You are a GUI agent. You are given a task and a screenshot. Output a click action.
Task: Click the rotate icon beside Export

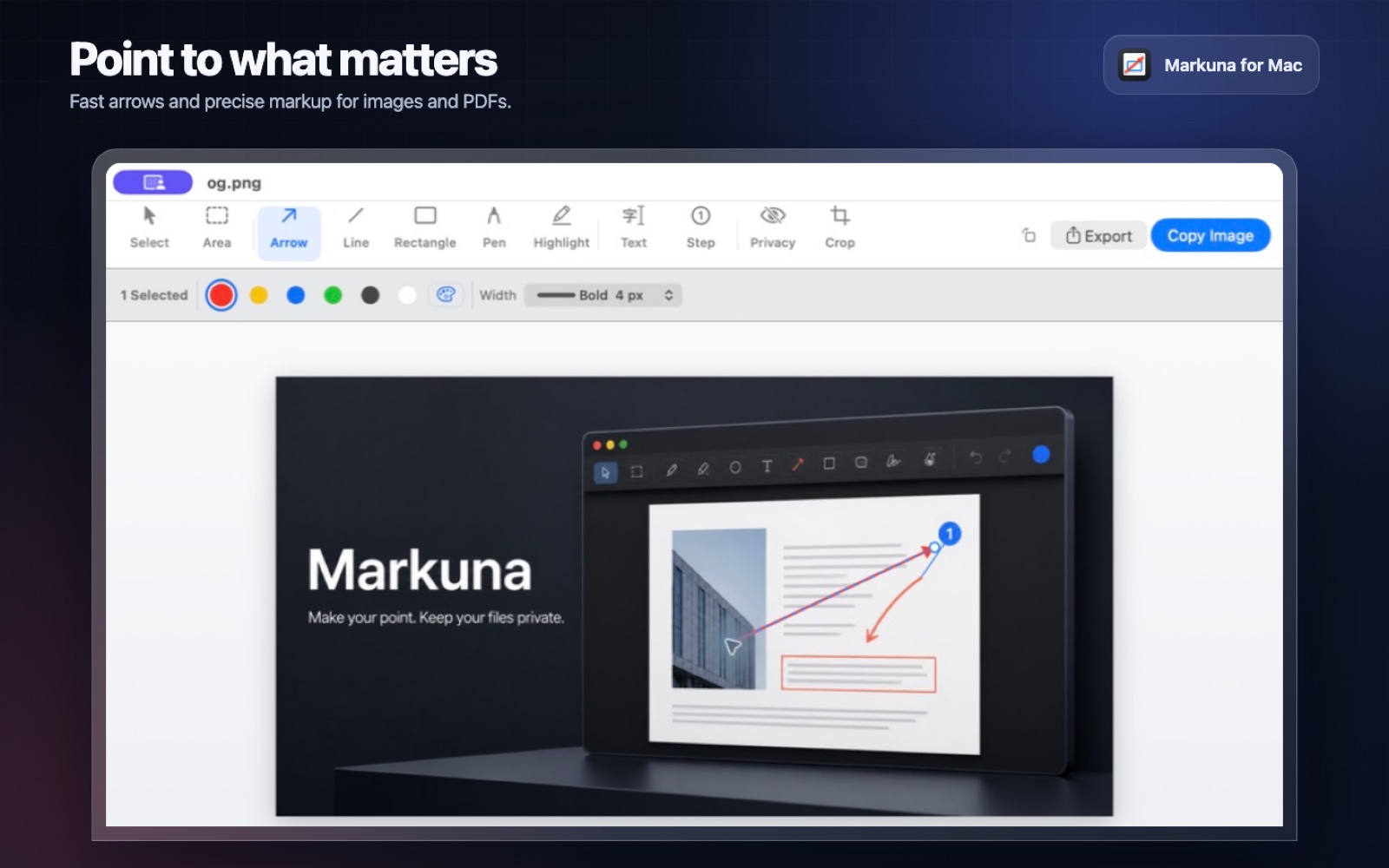(1029, 235)
